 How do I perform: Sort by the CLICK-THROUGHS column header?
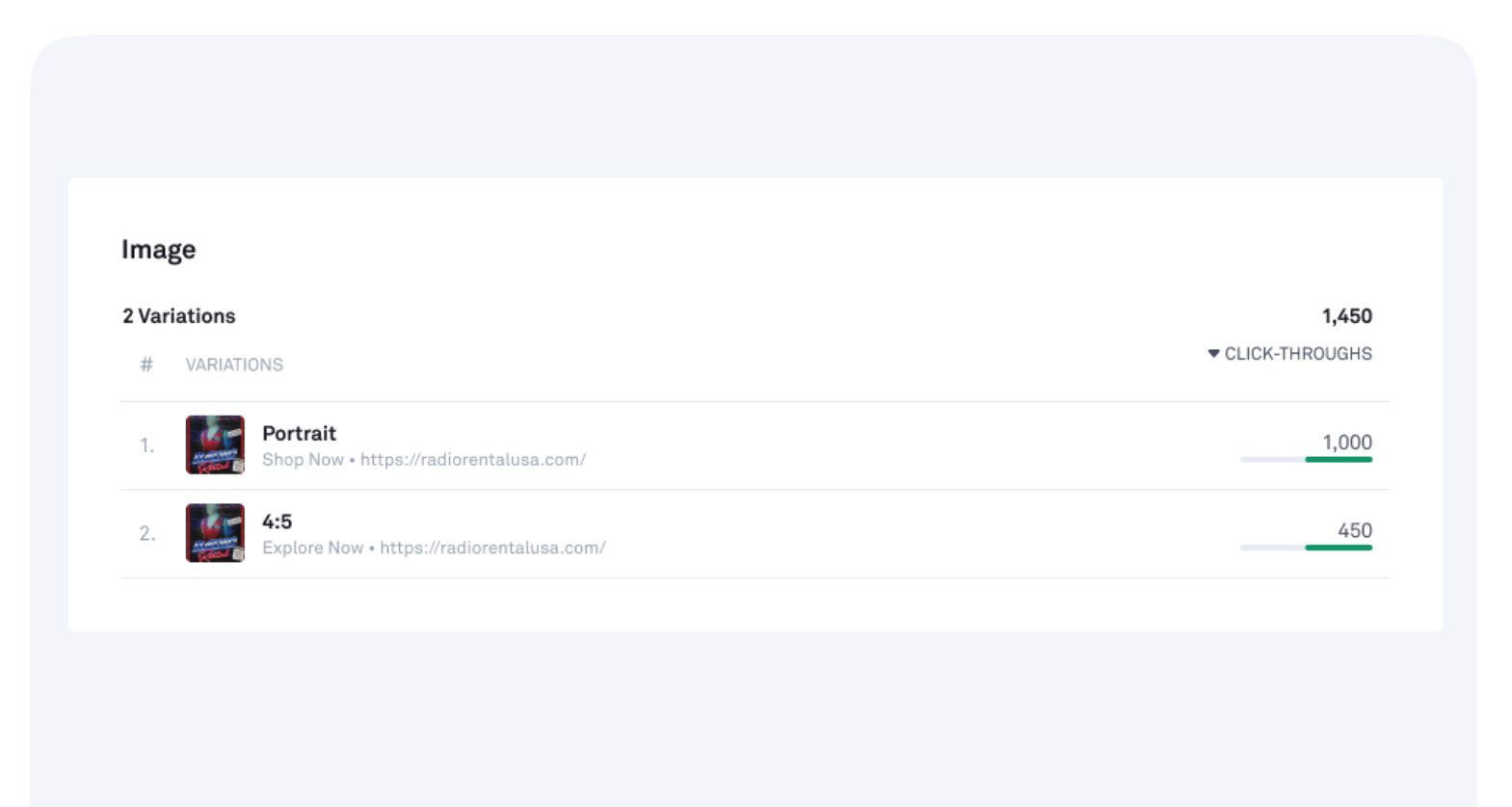point(1289,354)
